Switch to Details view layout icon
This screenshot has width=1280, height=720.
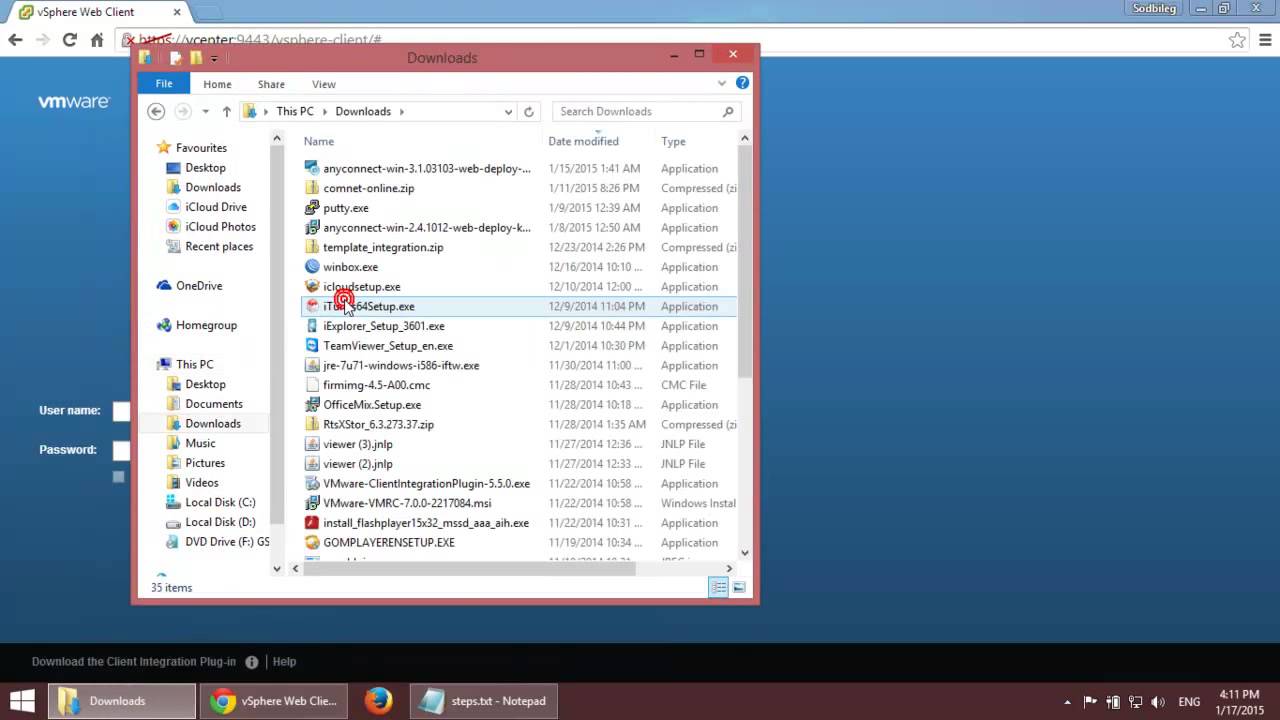click(718, 587)
